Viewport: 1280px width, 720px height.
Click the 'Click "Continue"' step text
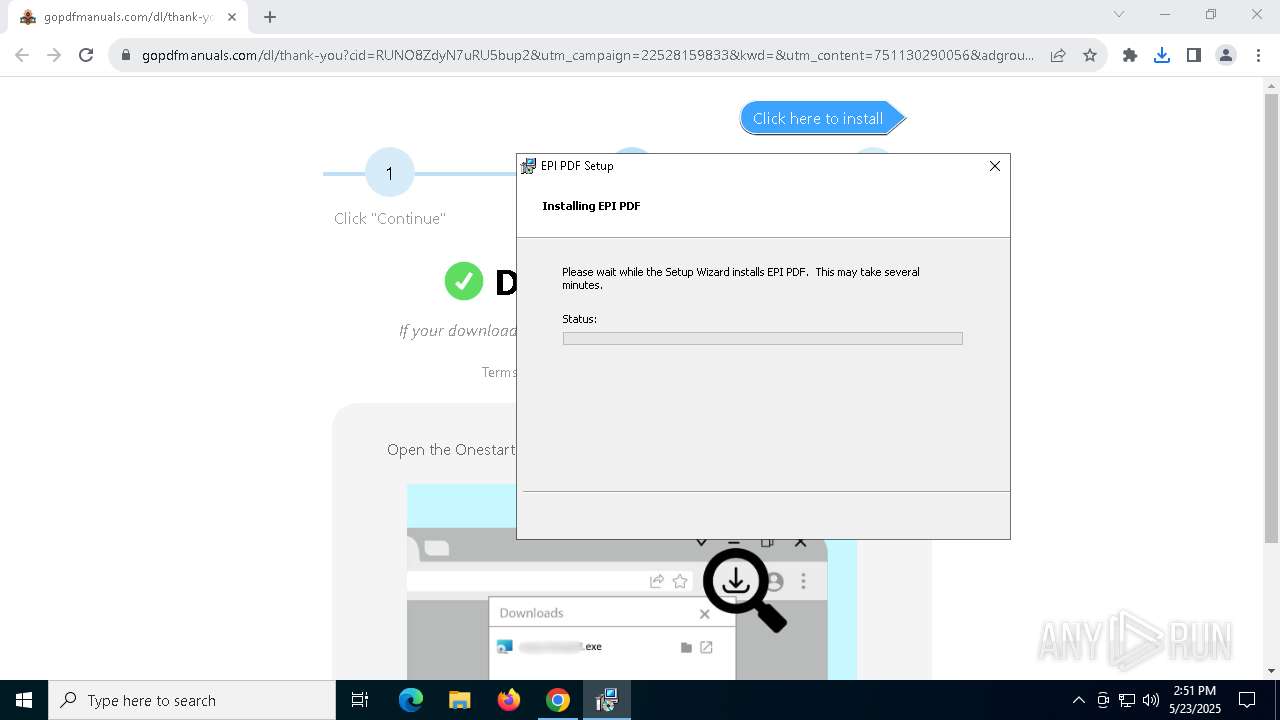(x=390, y=219)
